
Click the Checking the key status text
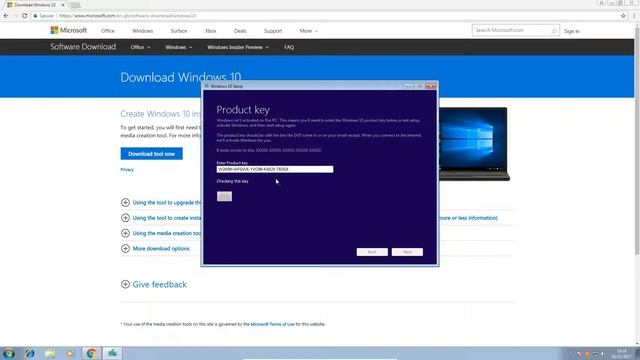(x=232, y=181)
